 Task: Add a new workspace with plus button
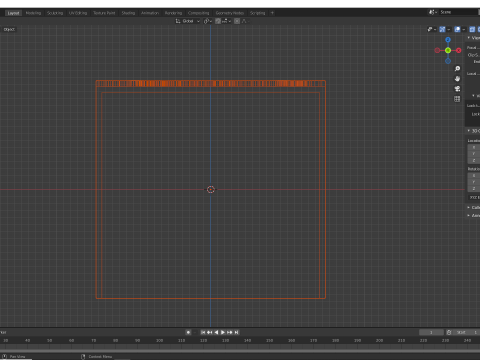tap(272, 13)
